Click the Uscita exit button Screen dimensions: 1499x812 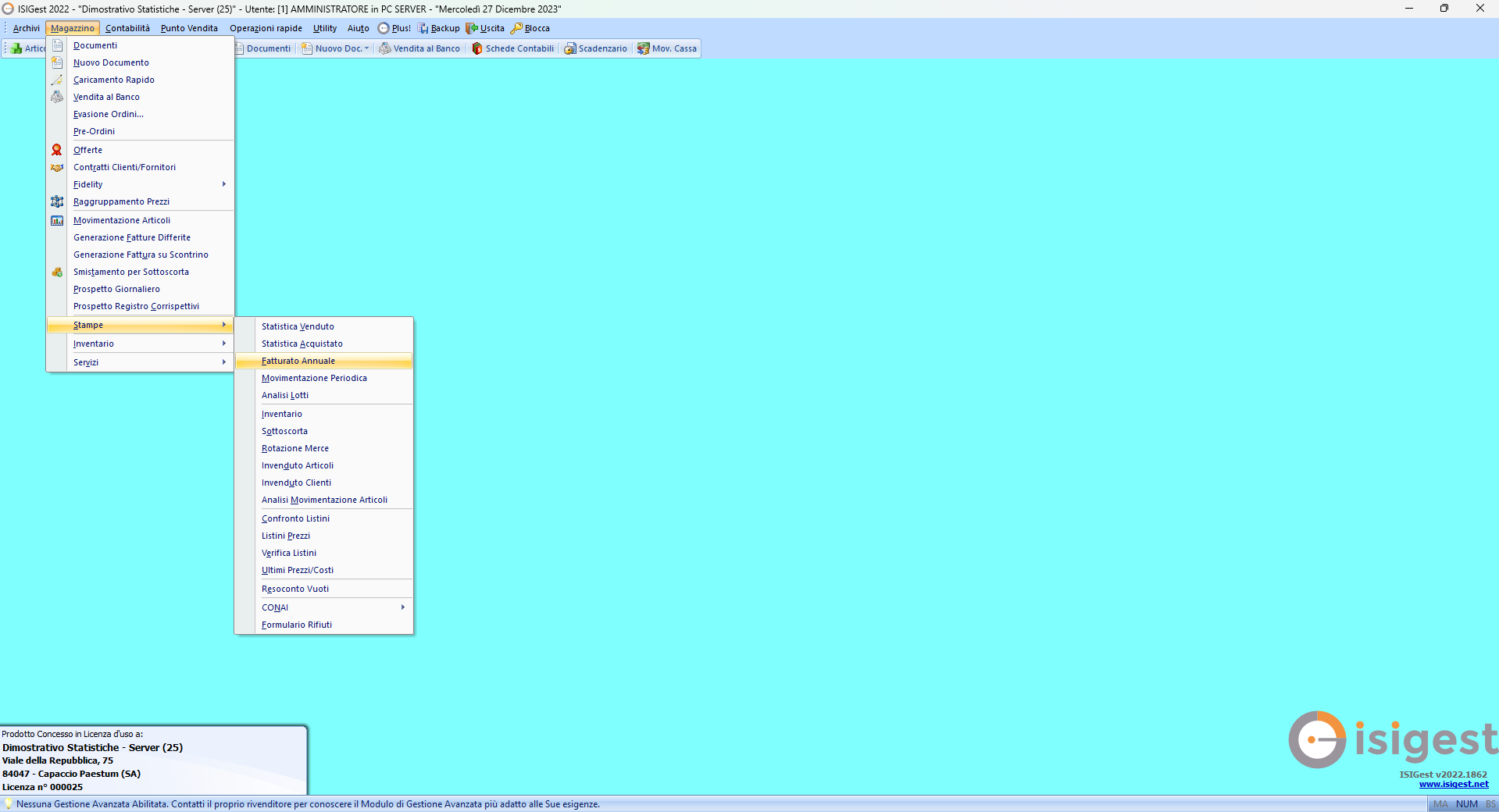[x=485, y=28]
